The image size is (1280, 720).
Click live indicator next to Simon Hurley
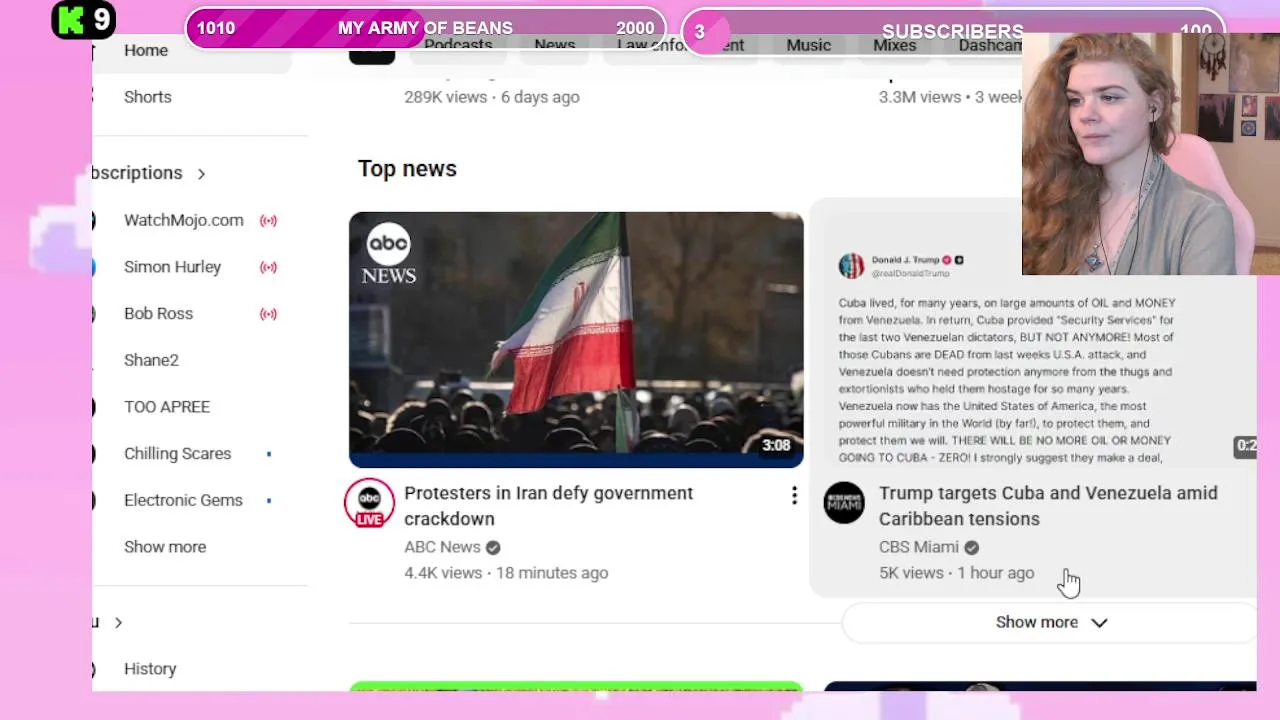coord(268,267)
